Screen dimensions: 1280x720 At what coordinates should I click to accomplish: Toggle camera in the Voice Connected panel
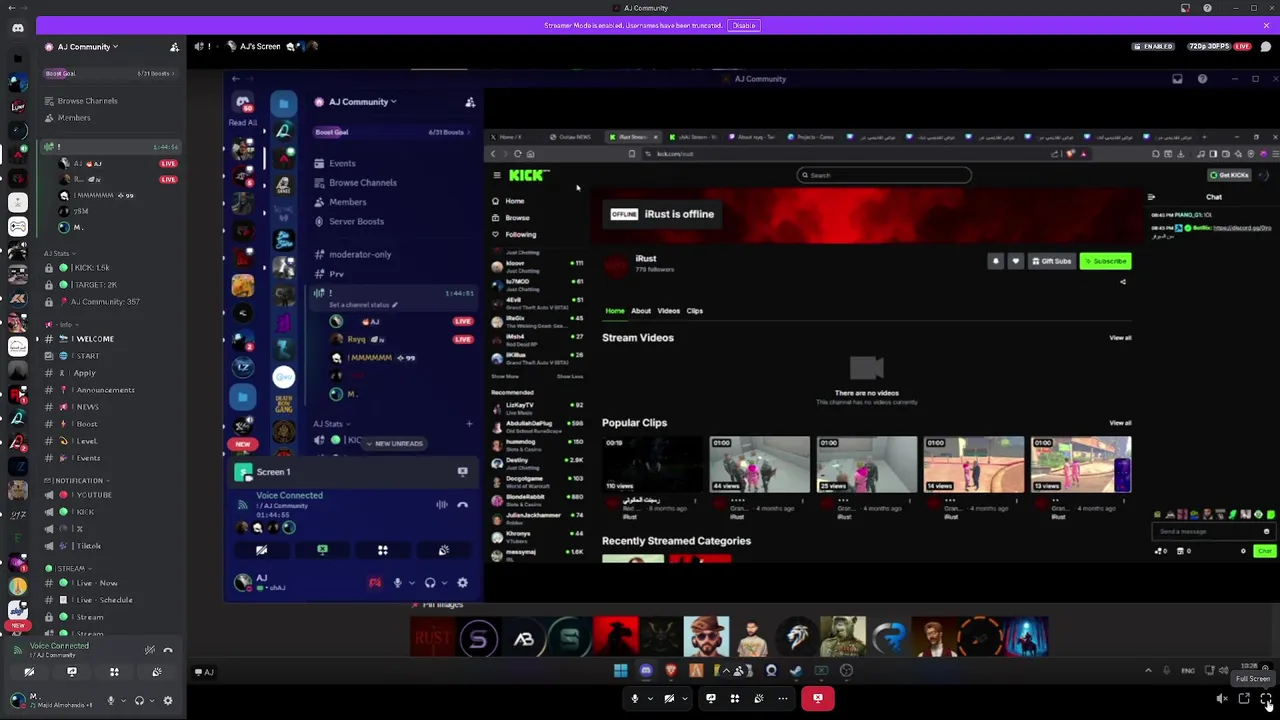click(29, 672)
